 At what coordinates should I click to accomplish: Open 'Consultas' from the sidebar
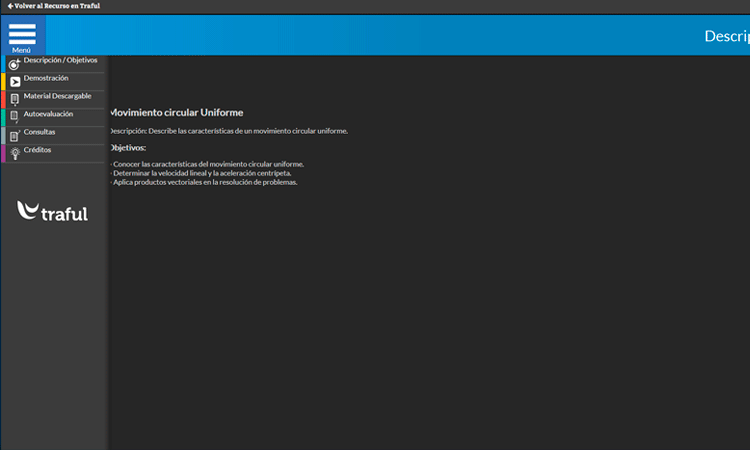(x=40, y=132)
